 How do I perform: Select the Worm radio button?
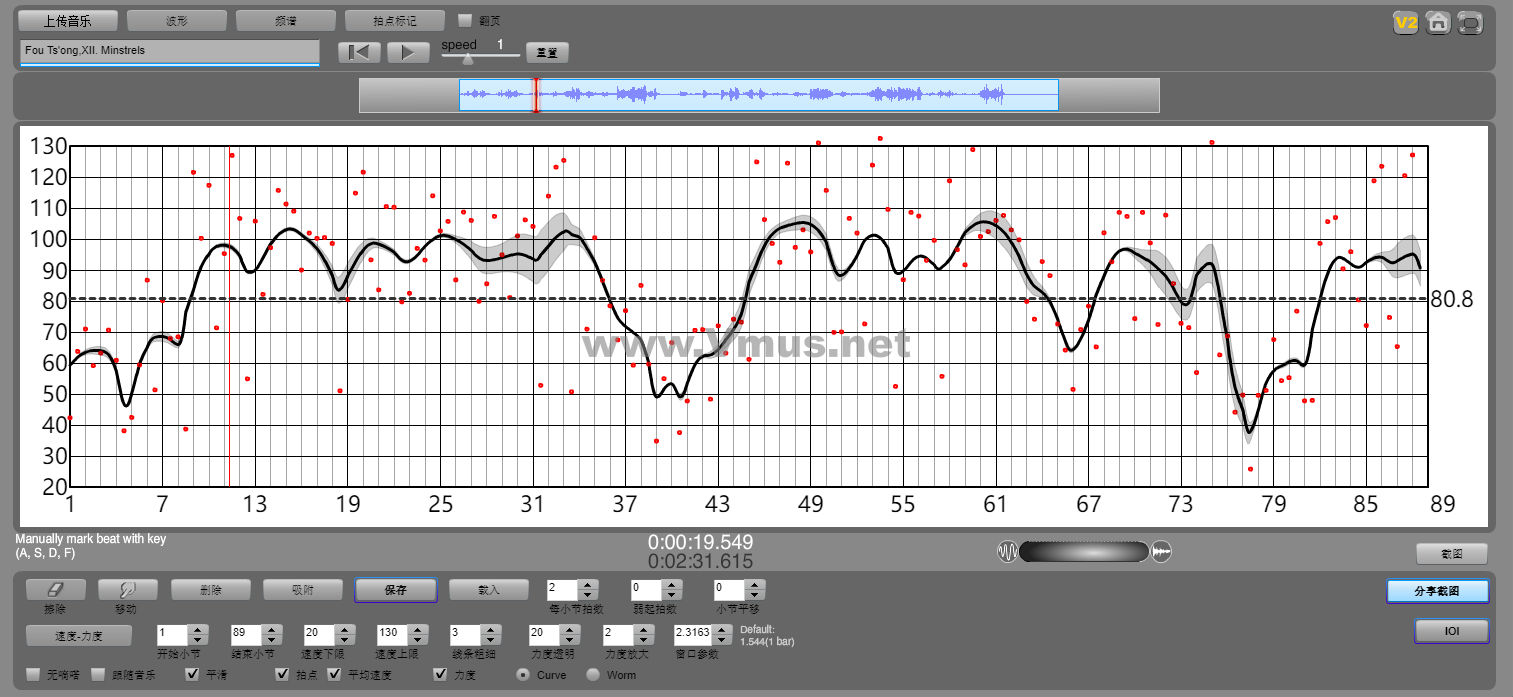click(x=593, y=675)
